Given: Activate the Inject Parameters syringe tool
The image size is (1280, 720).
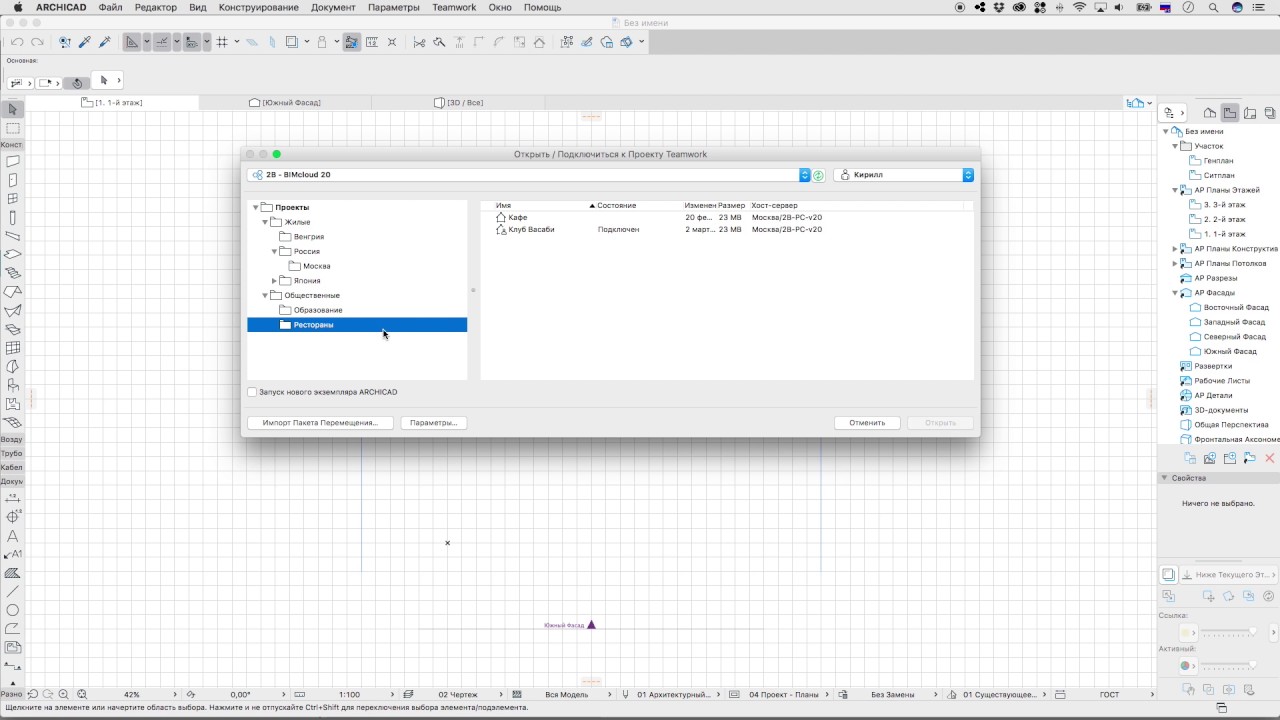Looking at the screenshot, I should coord(105,42).
